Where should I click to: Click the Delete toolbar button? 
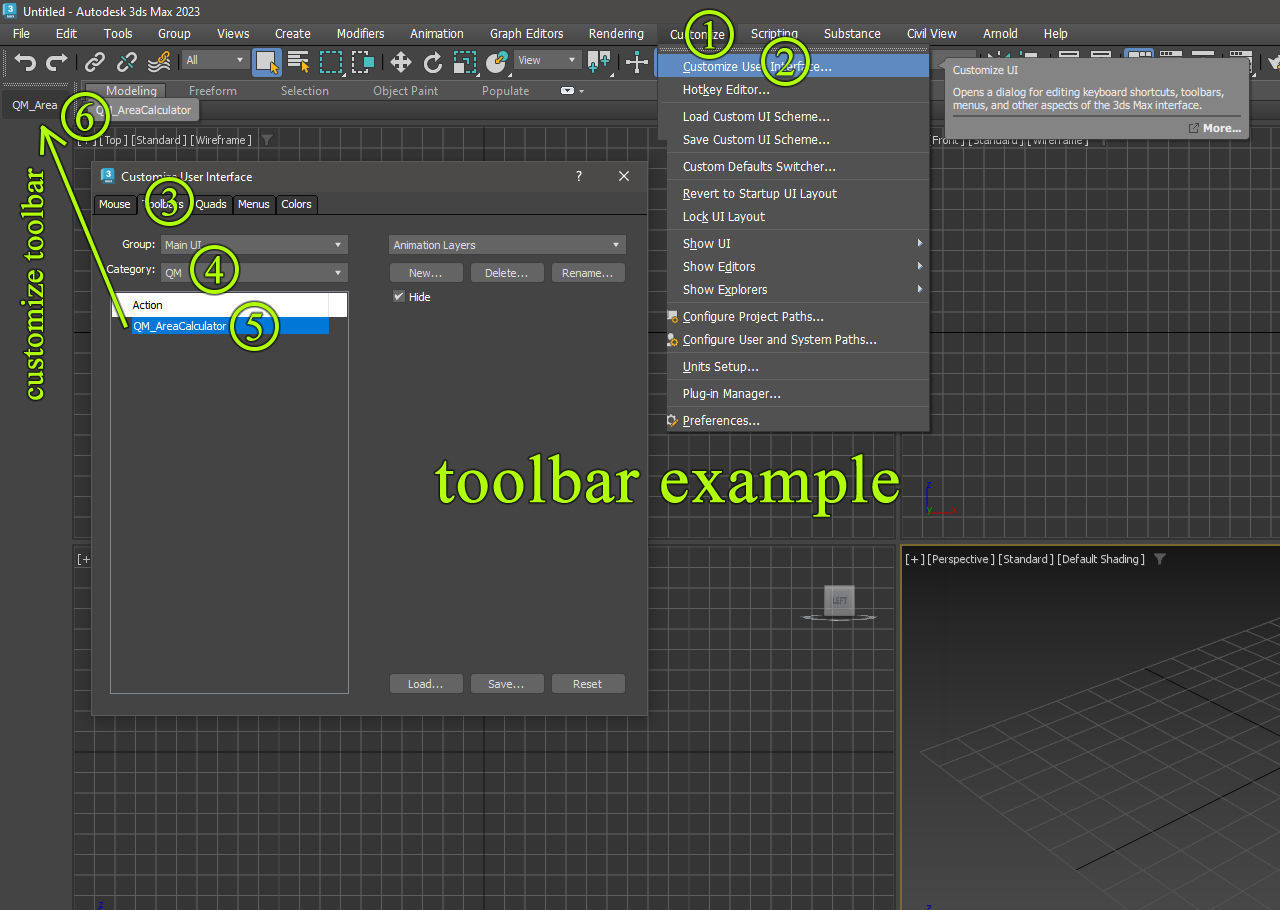[507, 273]
